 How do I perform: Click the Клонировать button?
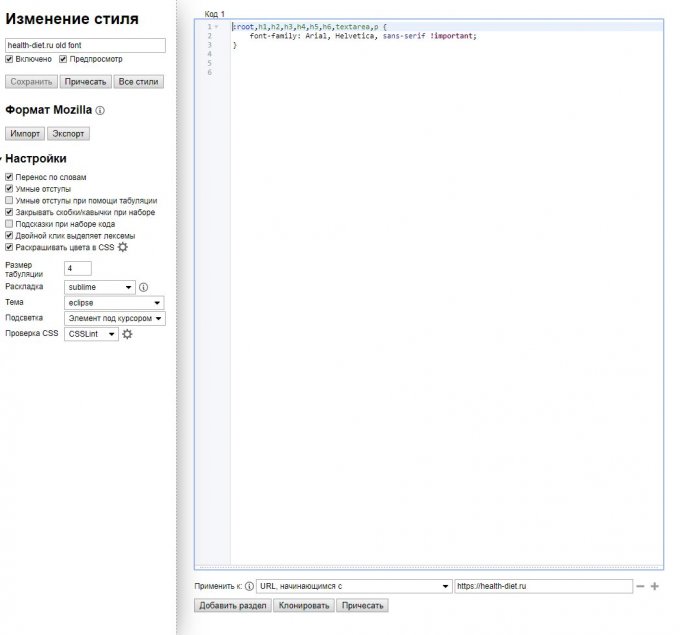303,605
